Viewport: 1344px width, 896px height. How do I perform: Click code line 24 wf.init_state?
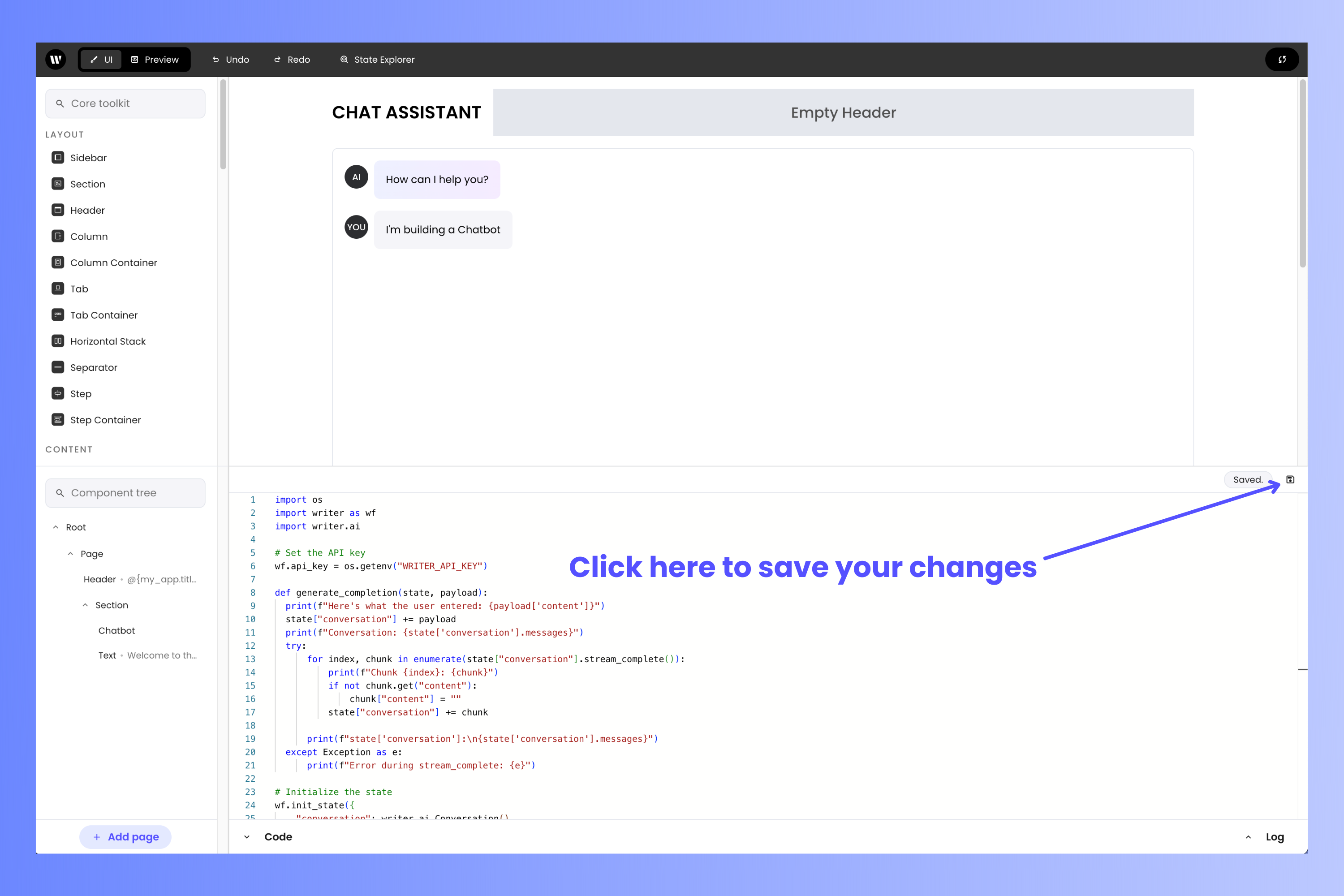[314, 805]
